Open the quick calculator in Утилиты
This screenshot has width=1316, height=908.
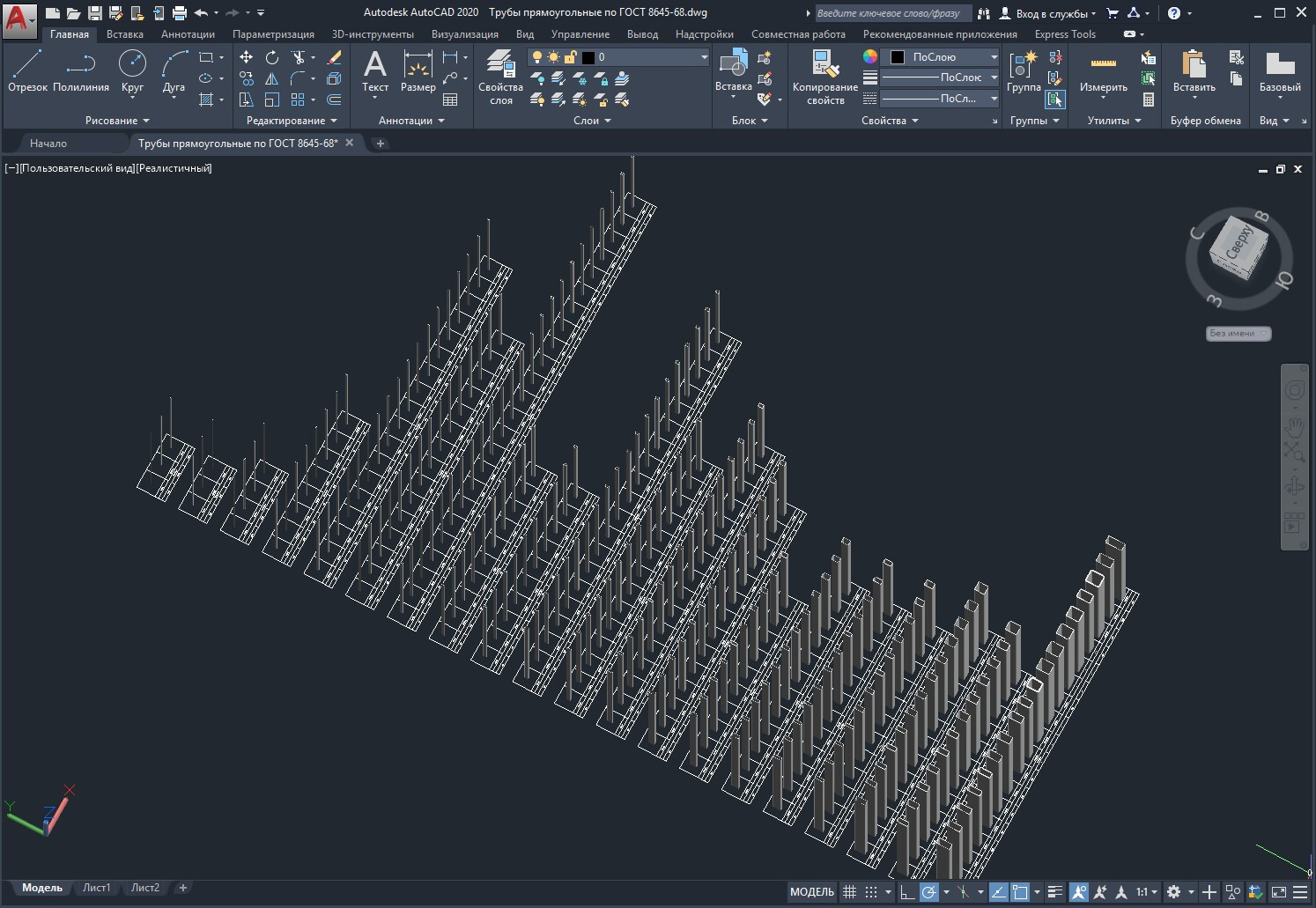click(1149, 100)
